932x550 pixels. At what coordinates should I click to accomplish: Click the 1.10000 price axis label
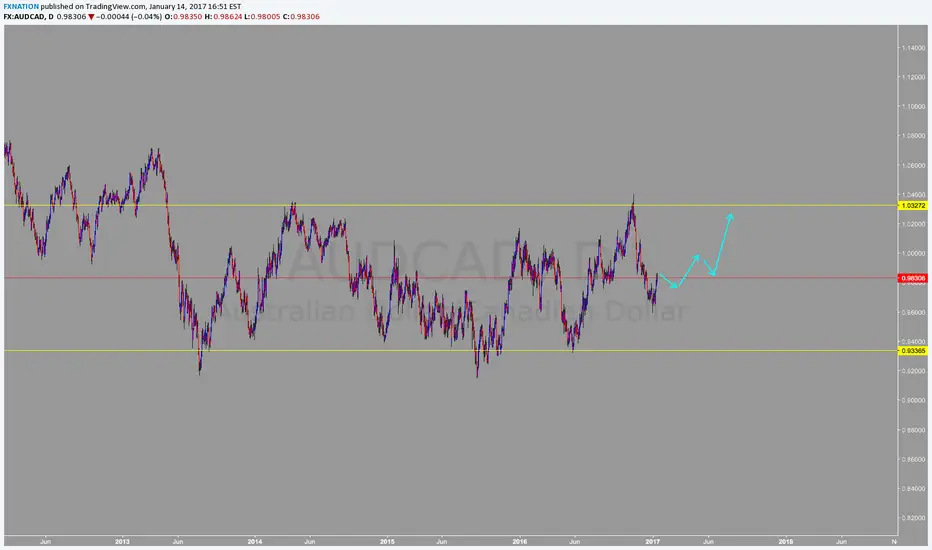tap(915, 106)
